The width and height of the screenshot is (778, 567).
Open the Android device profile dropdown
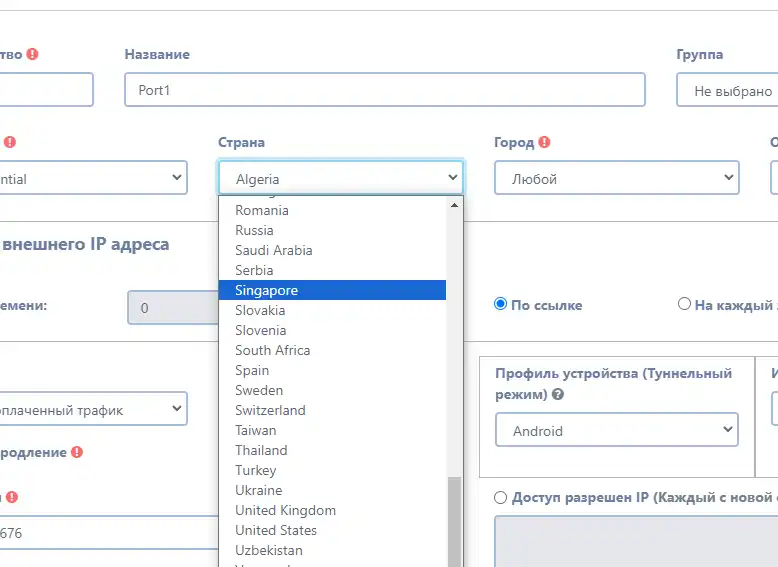[x=616, y=431]
